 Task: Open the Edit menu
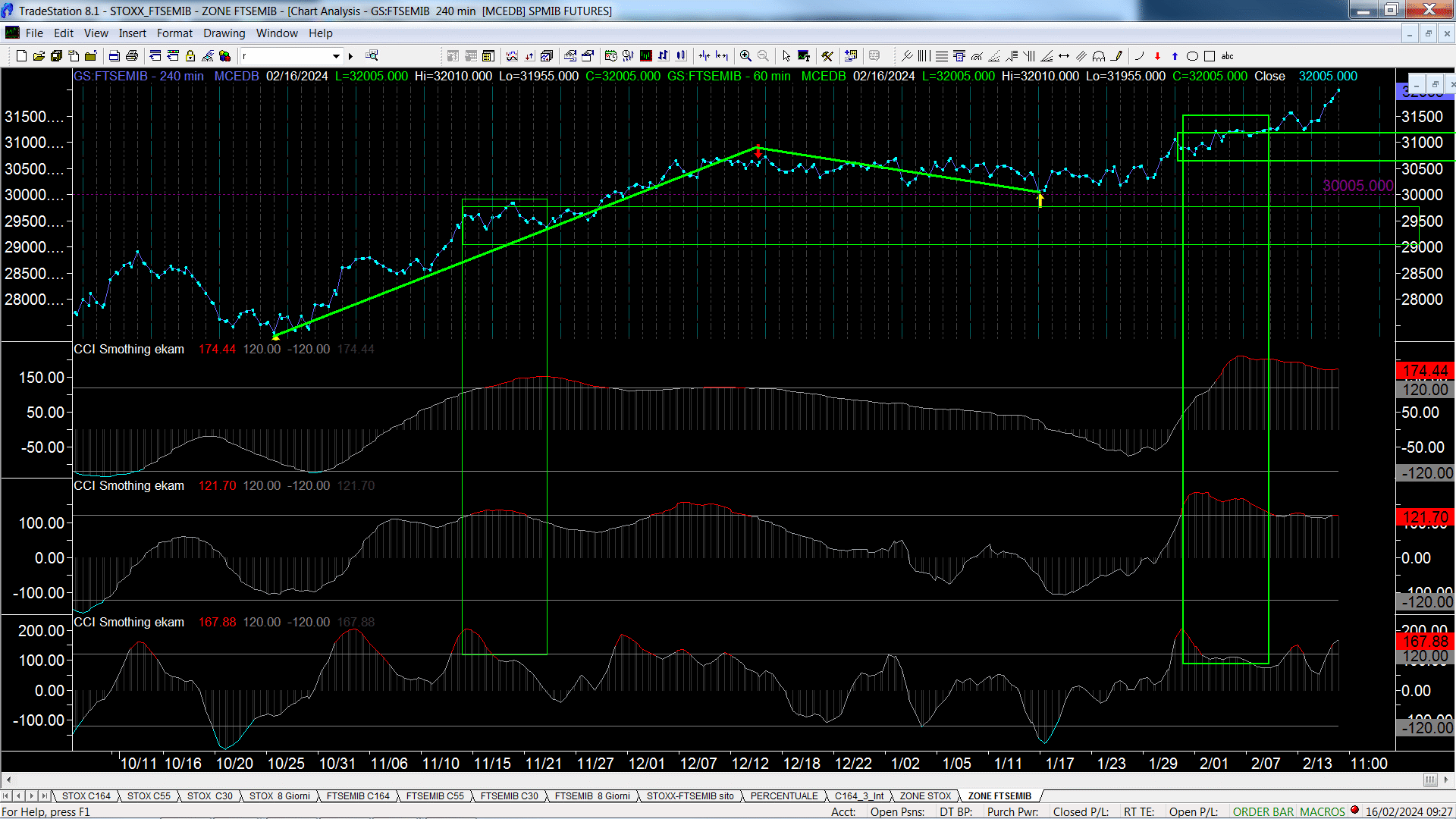[x=64, y=33]
